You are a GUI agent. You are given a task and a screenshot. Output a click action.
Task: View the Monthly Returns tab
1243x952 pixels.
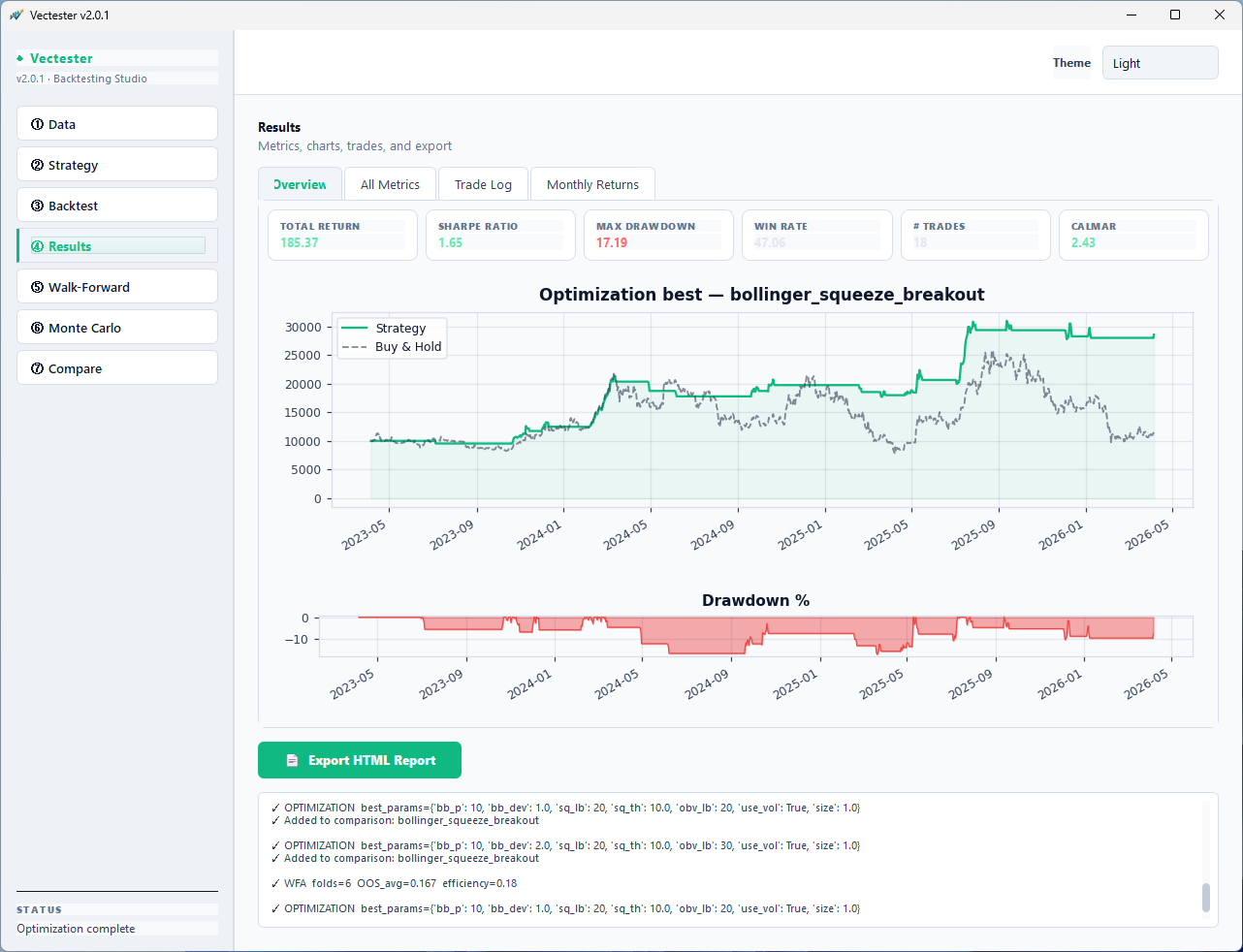[592, 183]
